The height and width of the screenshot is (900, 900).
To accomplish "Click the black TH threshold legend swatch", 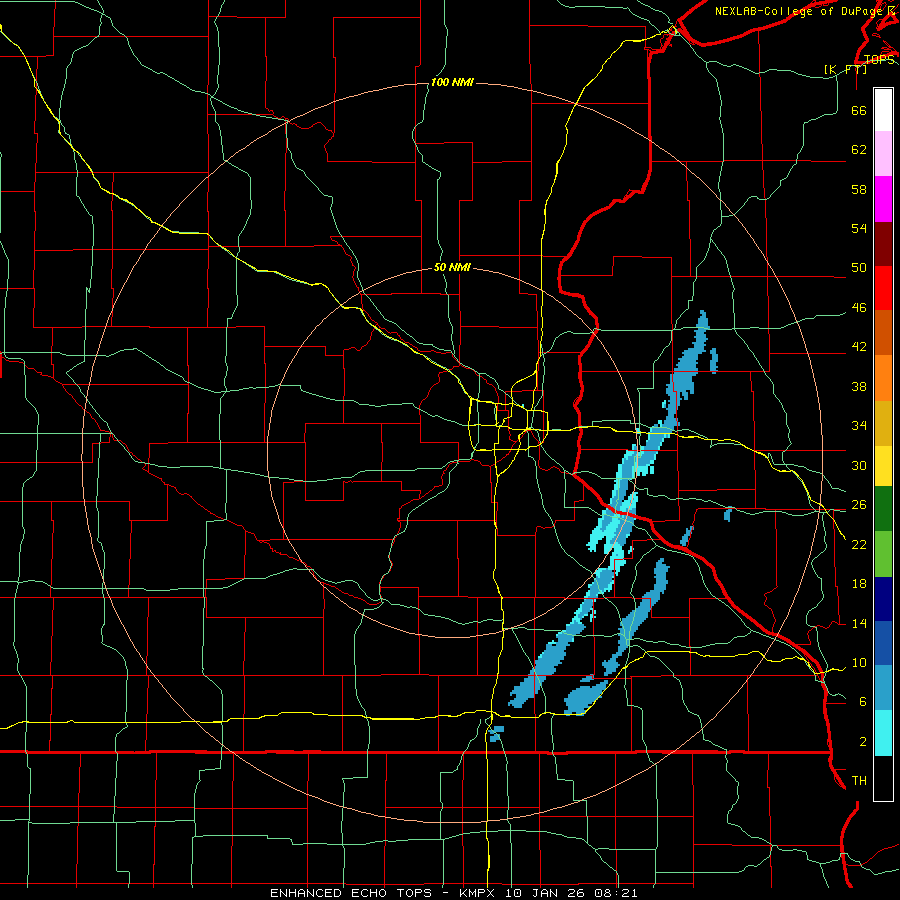I will click(883, 778).
